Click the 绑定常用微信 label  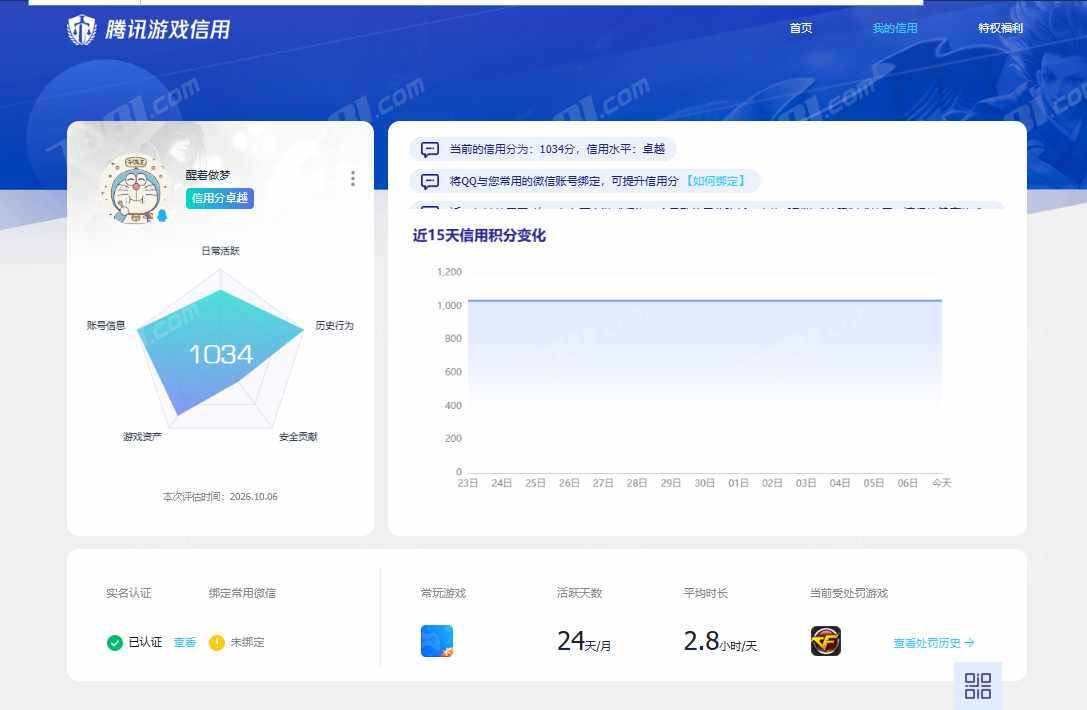pos(242,593)
